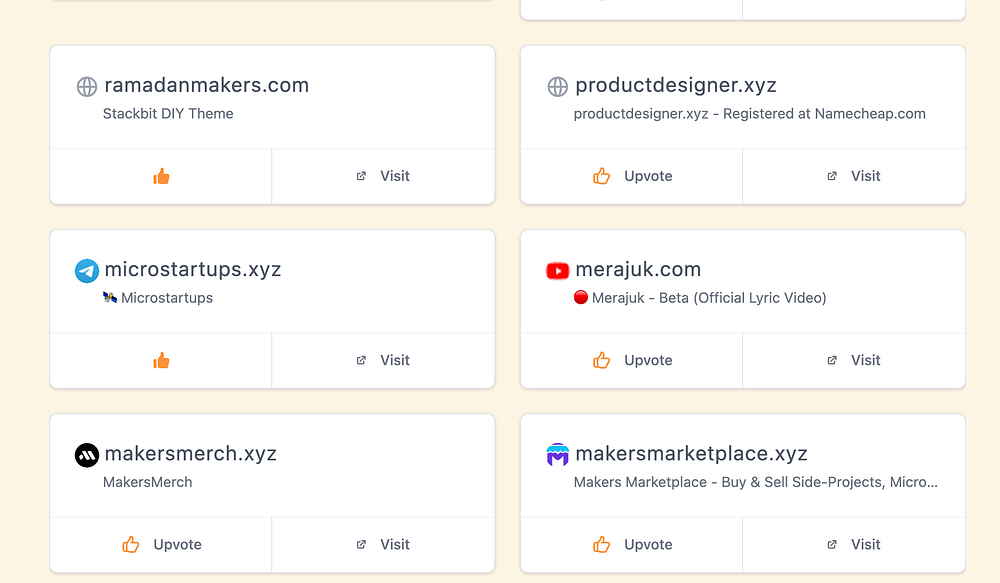Visit microstartups.xyz site
This screenshot has width=1000, height=583.
click(x=383, y=360)
